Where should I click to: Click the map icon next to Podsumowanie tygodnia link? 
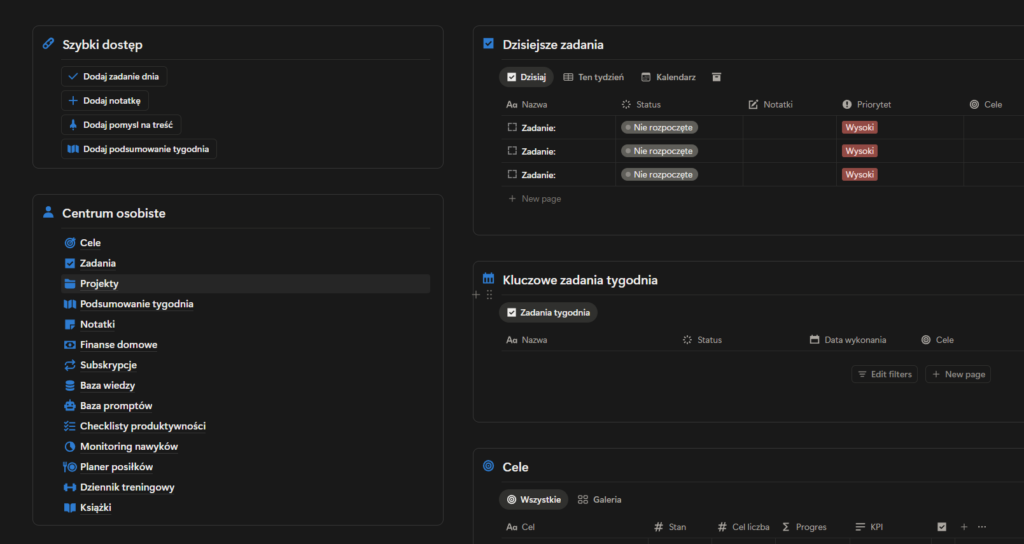click(x=70, y=304)
